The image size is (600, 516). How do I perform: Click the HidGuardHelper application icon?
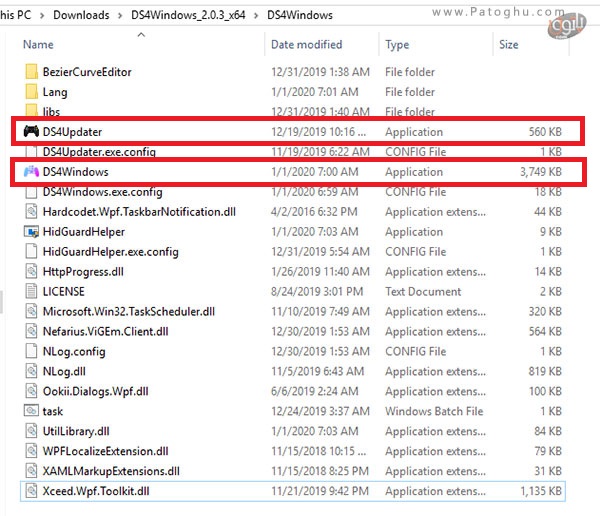31,232
